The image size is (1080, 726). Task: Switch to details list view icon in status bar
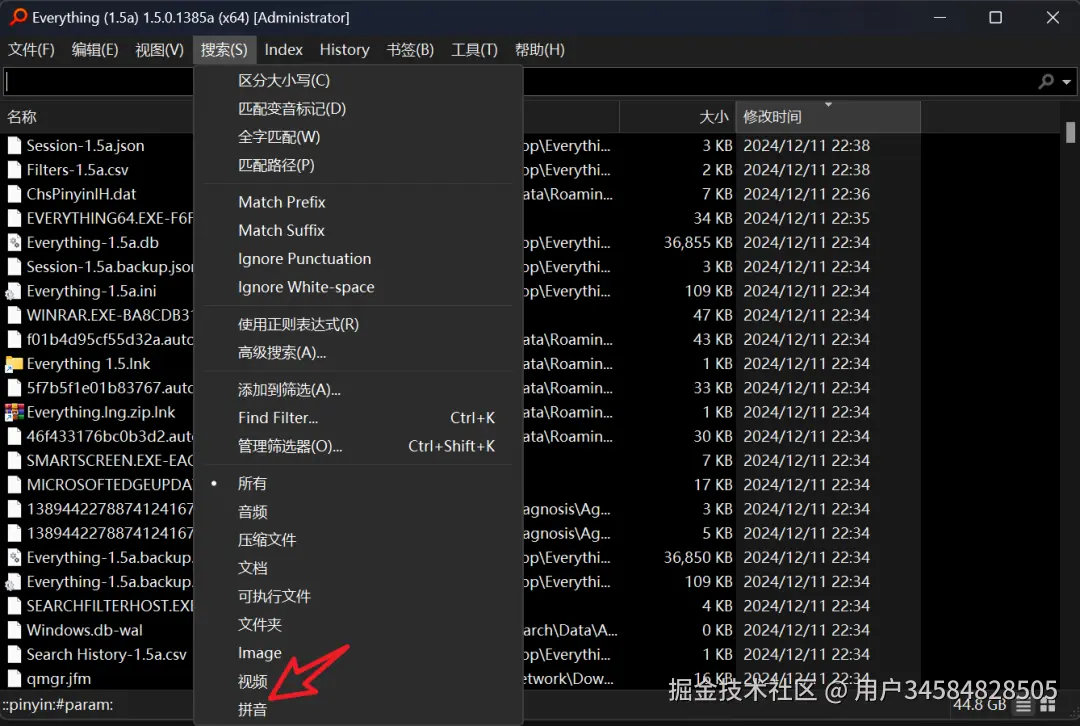click(1024, 705)
